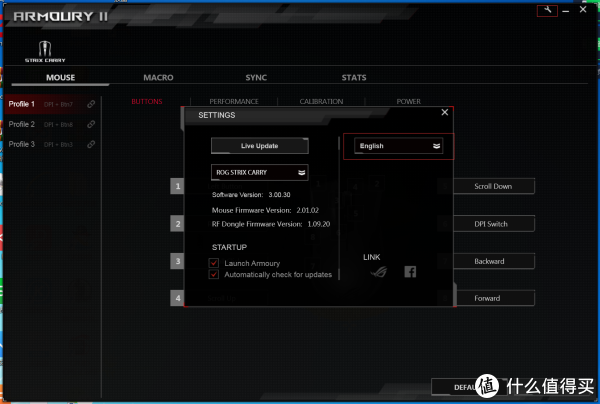Open the ROG logo link

(378, 272)
